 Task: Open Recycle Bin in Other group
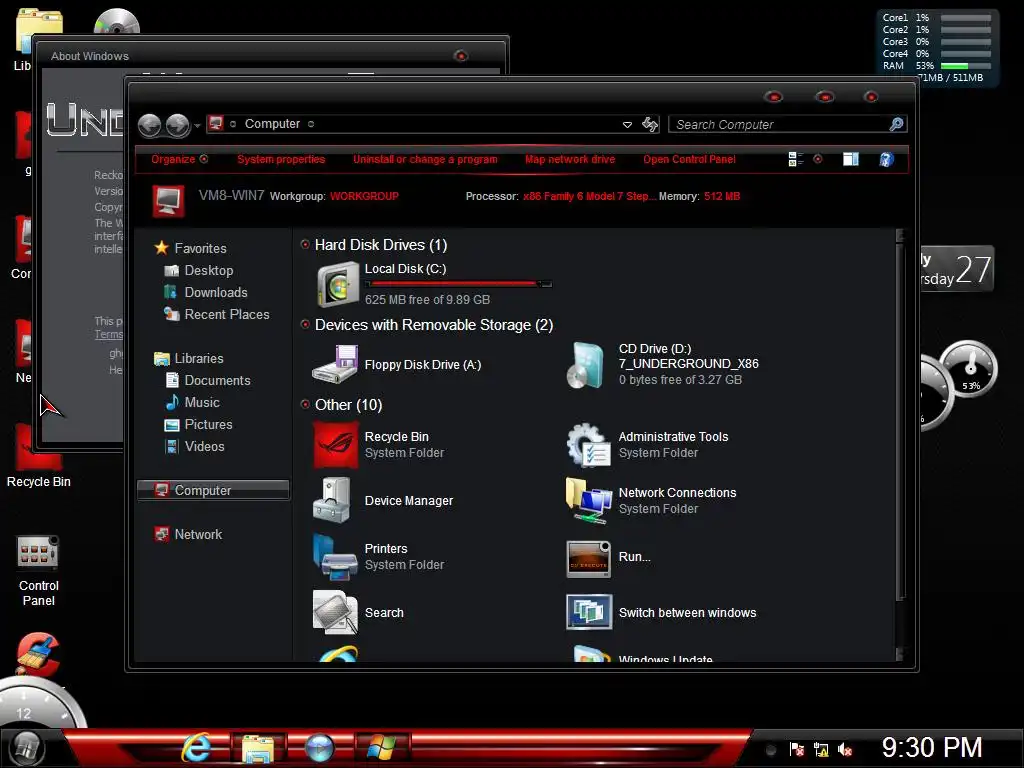tap(335, 445)
